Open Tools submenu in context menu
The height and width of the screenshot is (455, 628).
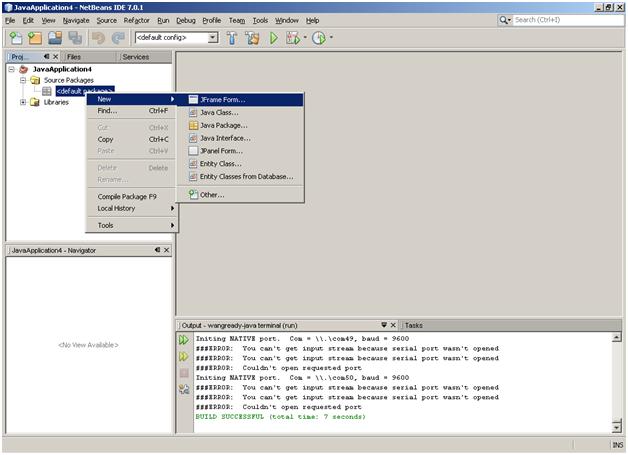[132, 225]
